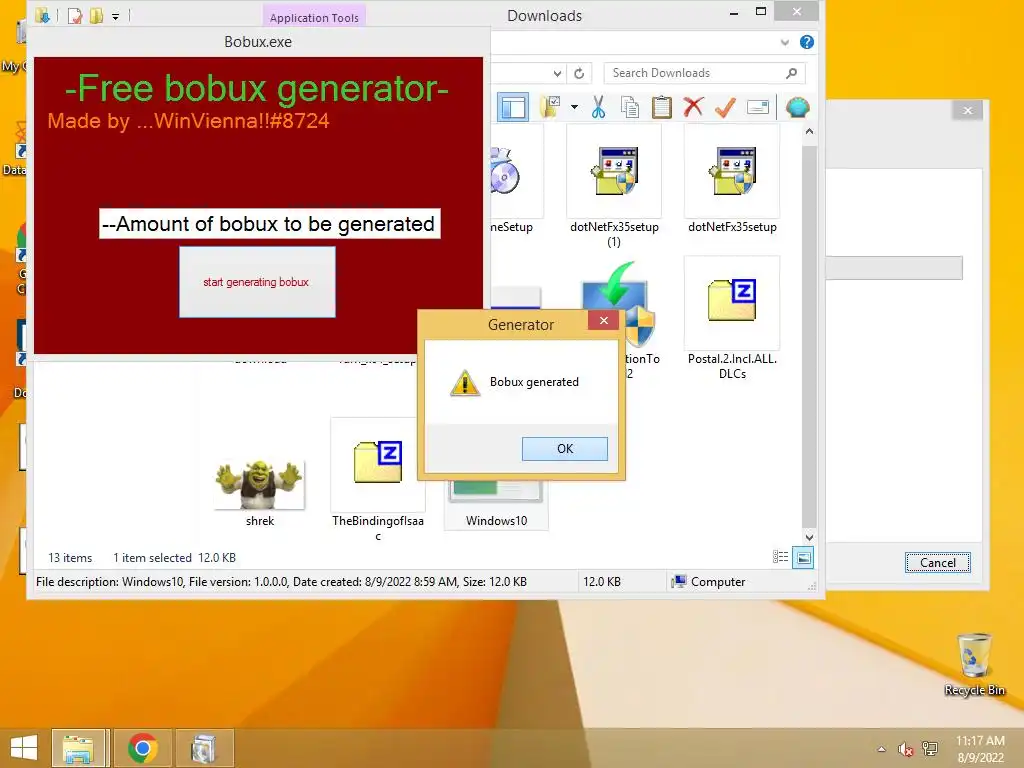Click OK in the Generator dialog
1024x768 pixels.
[564, 449]
